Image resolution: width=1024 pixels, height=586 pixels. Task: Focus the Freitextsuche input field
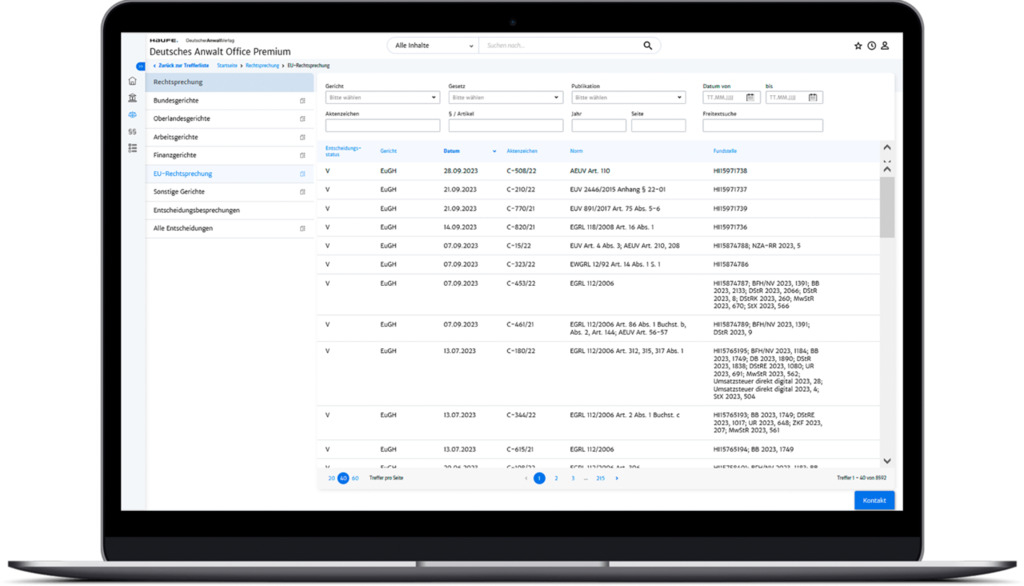pos(762,125)
